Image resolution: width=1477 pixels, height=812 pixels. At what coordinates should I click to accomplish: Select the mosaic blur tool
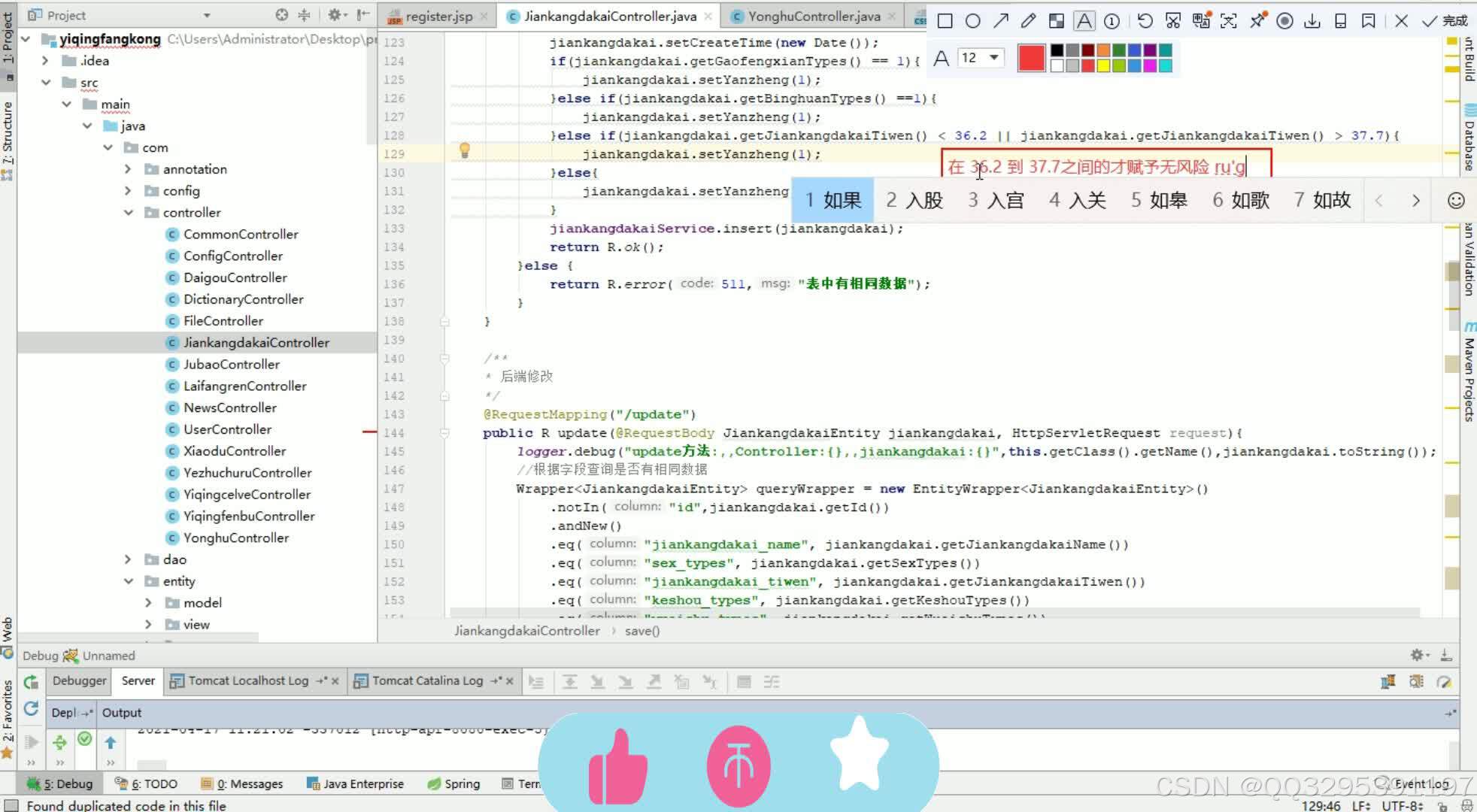tap(1056, 21)
